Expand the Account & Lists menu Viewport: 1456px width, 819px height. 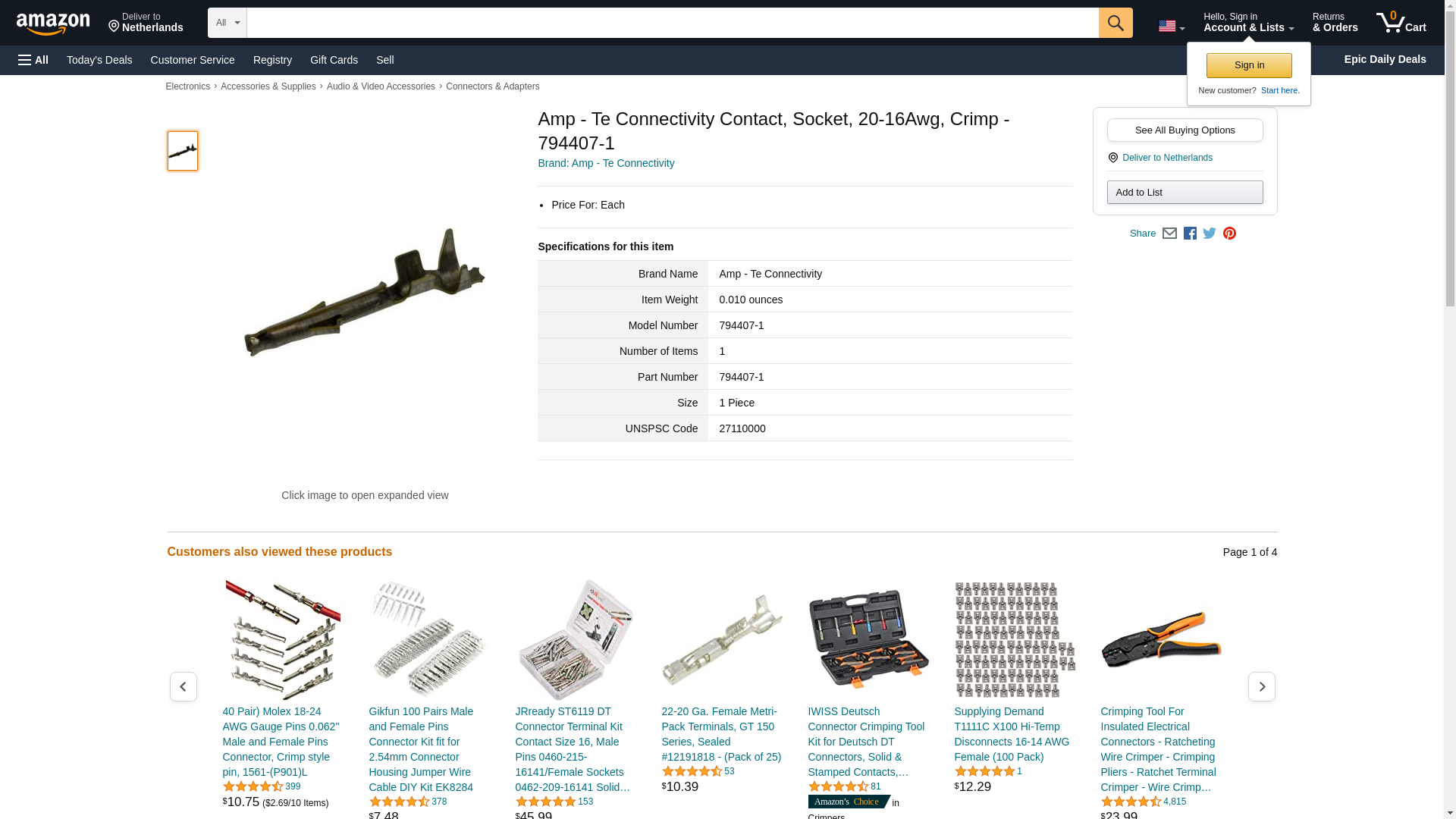[1248, 23]
